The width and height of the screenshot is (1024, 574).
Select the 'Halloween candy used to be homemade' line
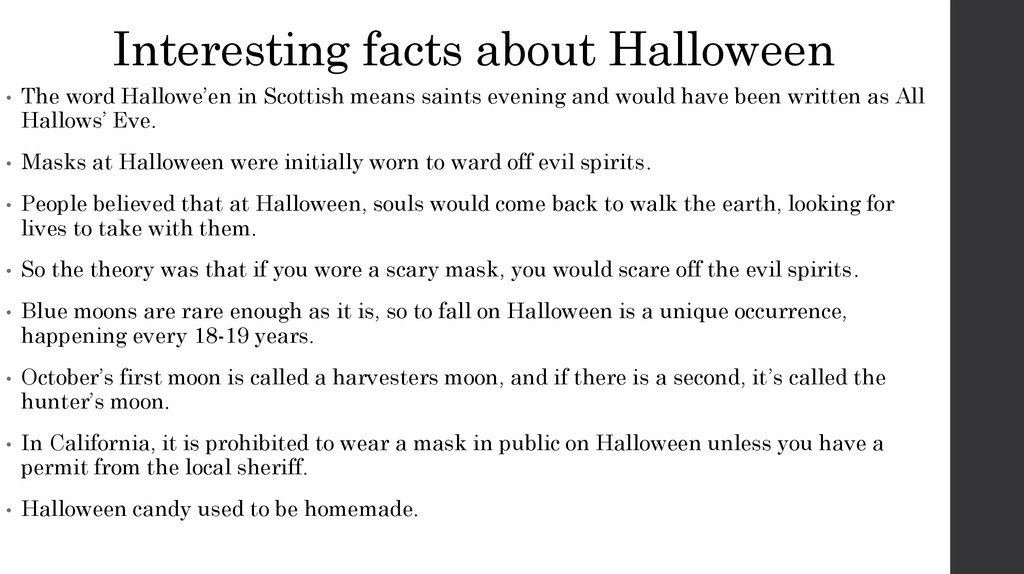(x=219, y=509)
